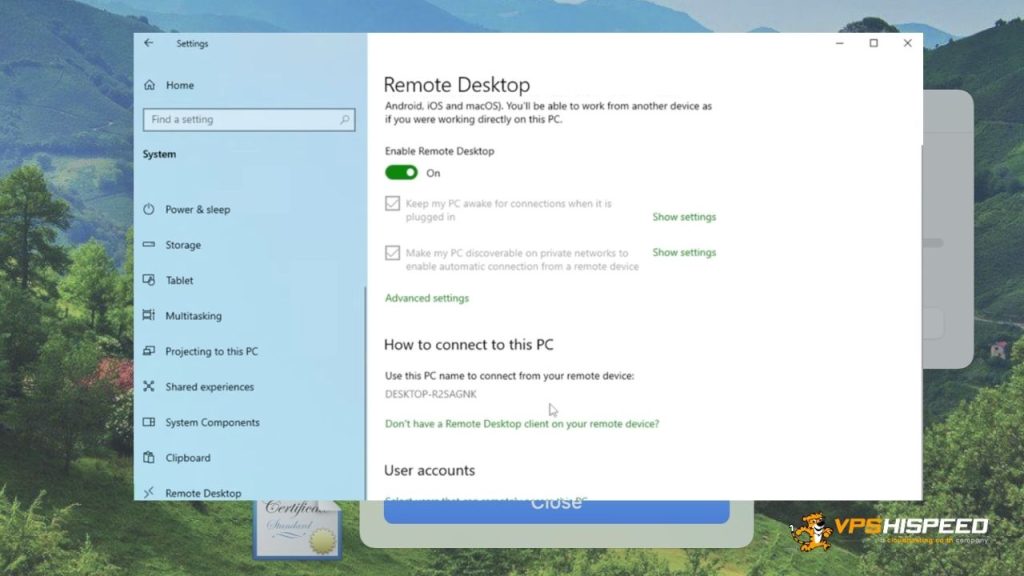Click the Home icon in sidebar
The height and width of the screenshot is (576, 1024).
[x=150, y=86]
